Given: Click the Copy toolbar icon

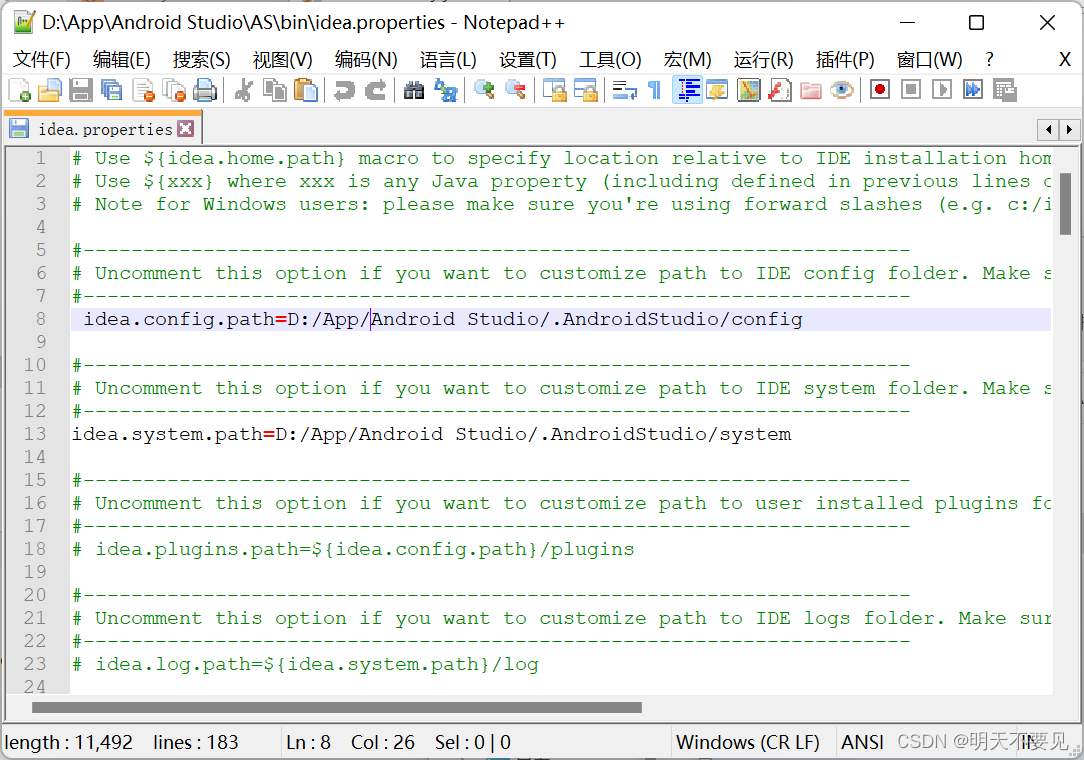Looking at the screenshot, I should tap(275, 91).
